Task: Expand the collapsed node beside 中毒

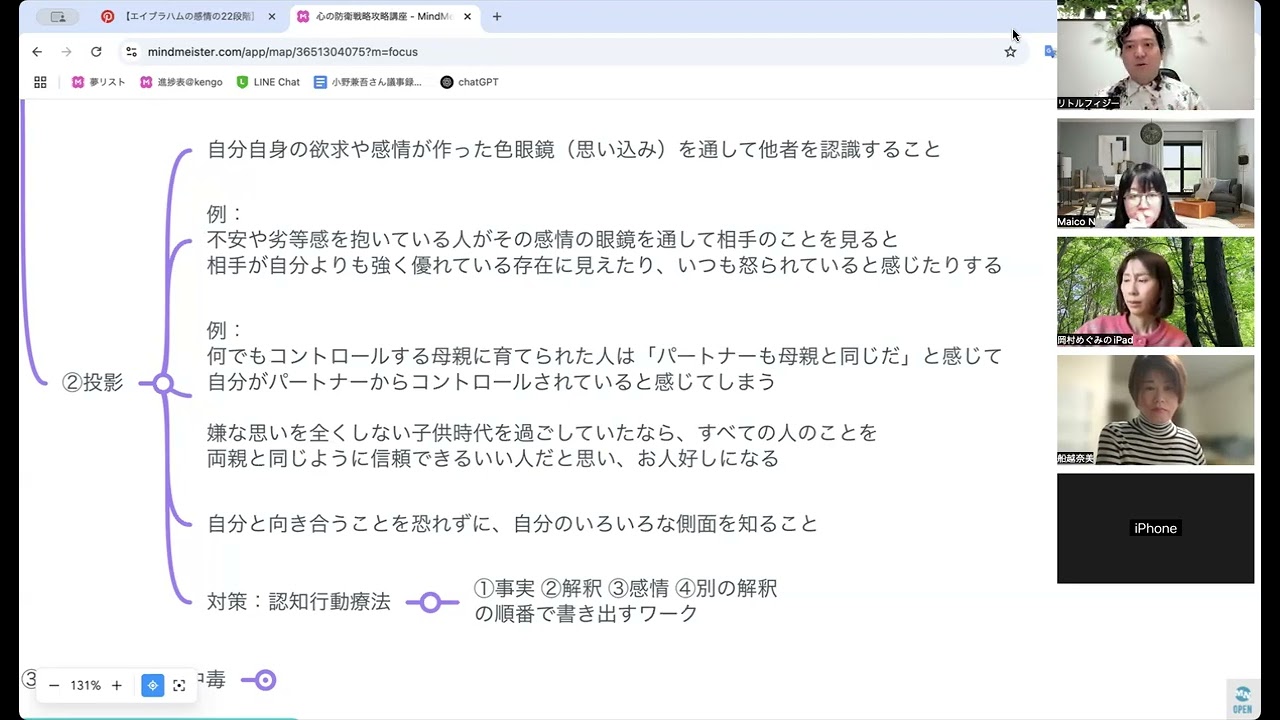Action: coord(265,680)
